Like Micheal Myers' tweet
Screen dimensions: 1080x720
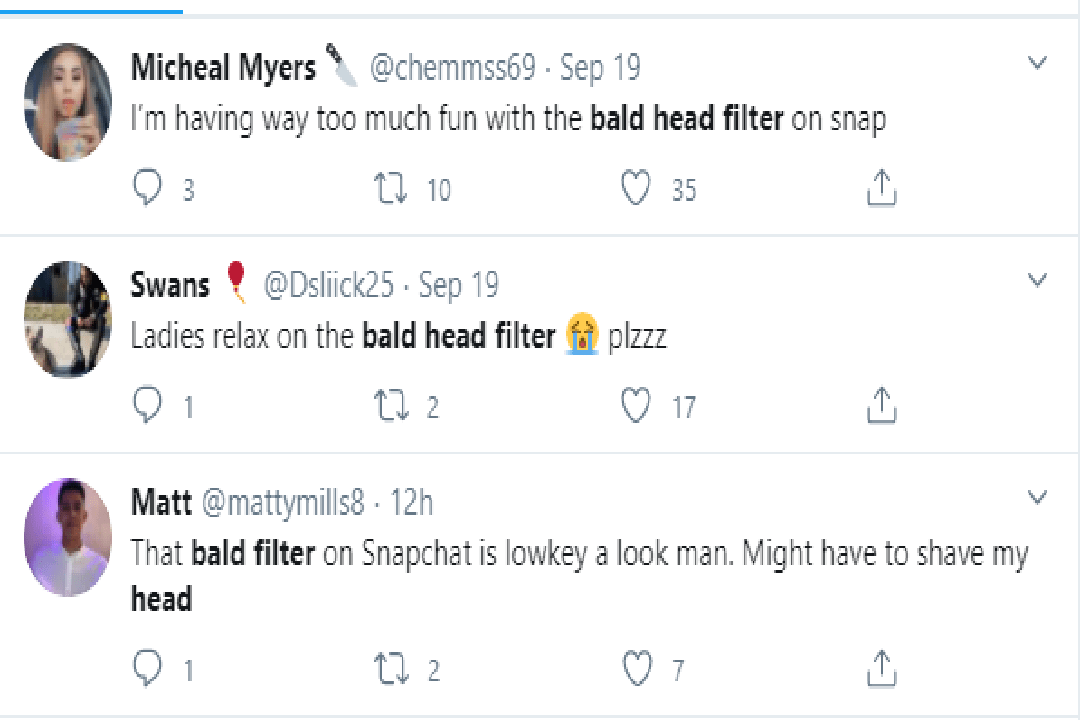click(636, 188)
